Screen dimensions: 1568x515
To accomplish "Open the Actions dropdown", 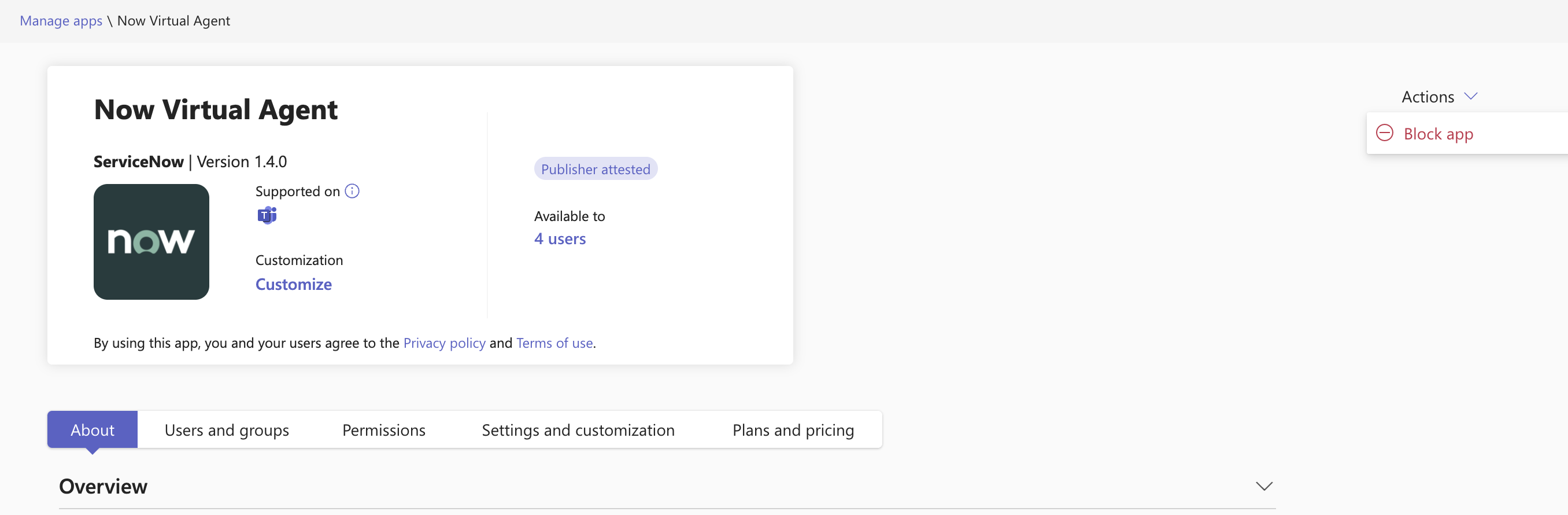I will [1439, 97].
